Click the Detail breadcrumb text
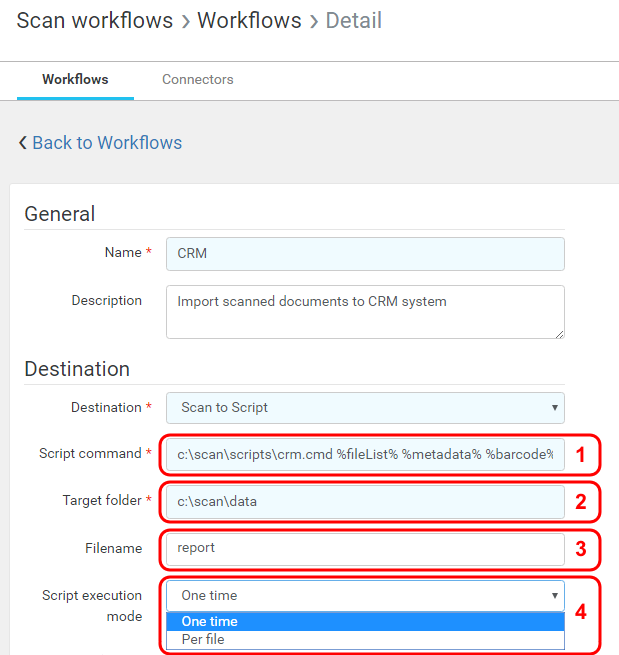 point(353,21)
